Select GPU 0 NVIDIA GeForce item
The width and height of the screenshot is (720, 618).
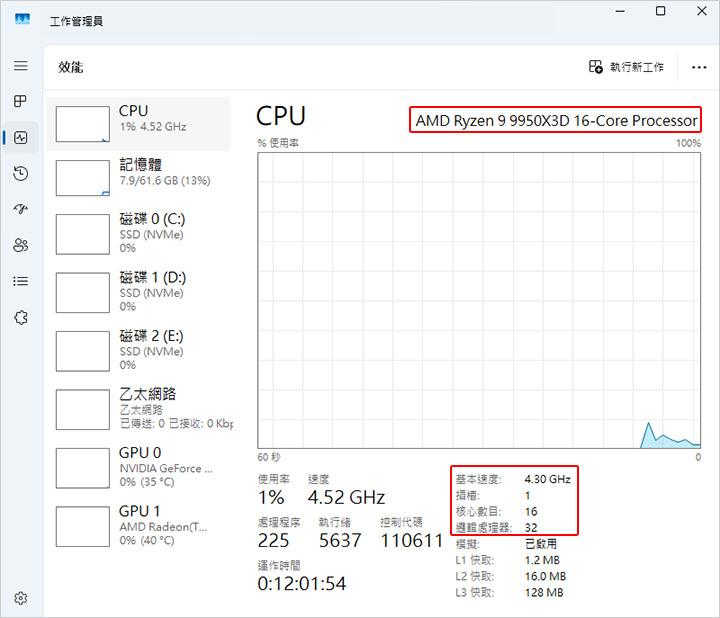(138, 468)
